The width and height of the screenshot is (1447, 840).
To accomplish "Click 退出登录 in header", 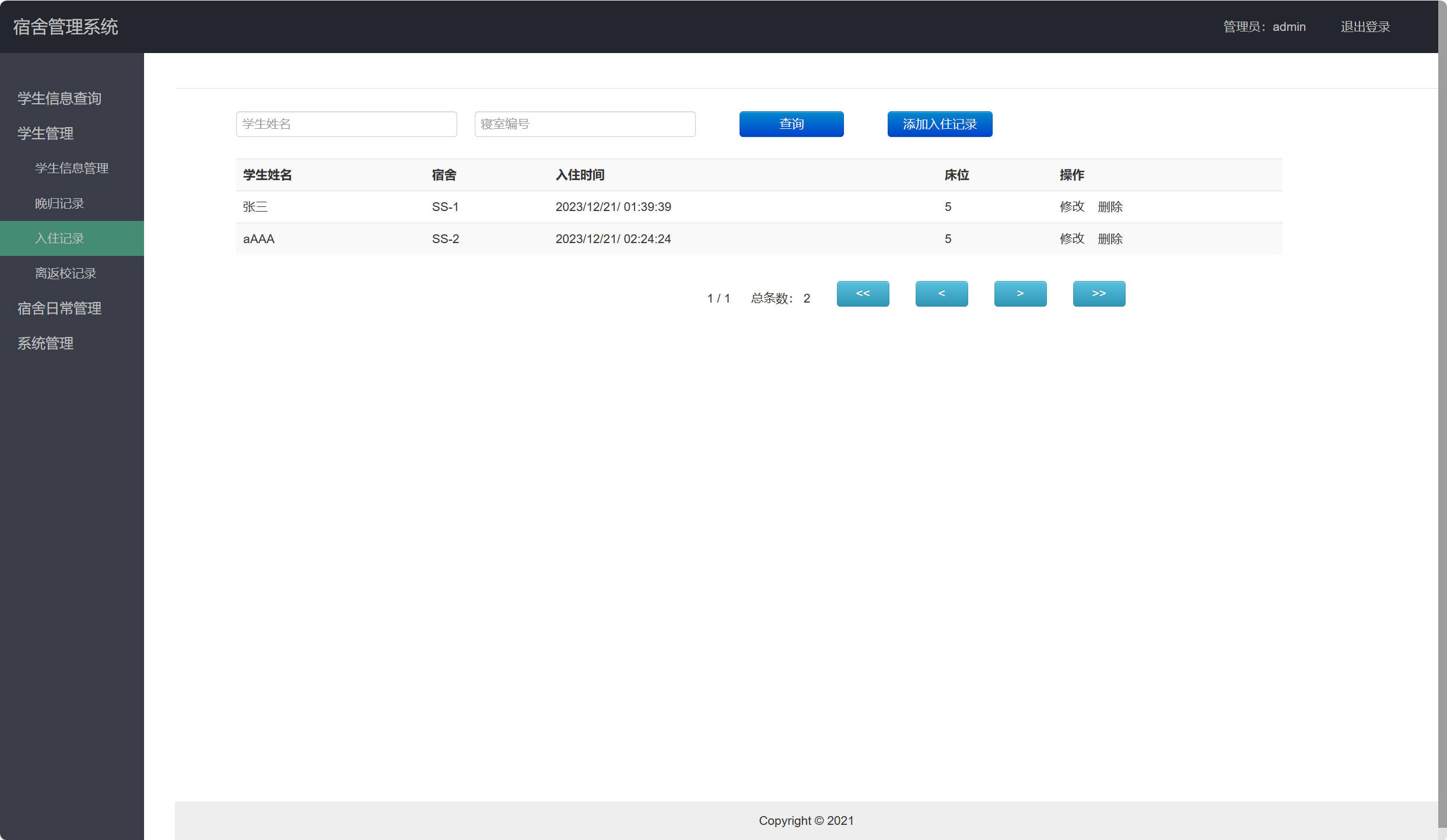I will point(1365,27).
